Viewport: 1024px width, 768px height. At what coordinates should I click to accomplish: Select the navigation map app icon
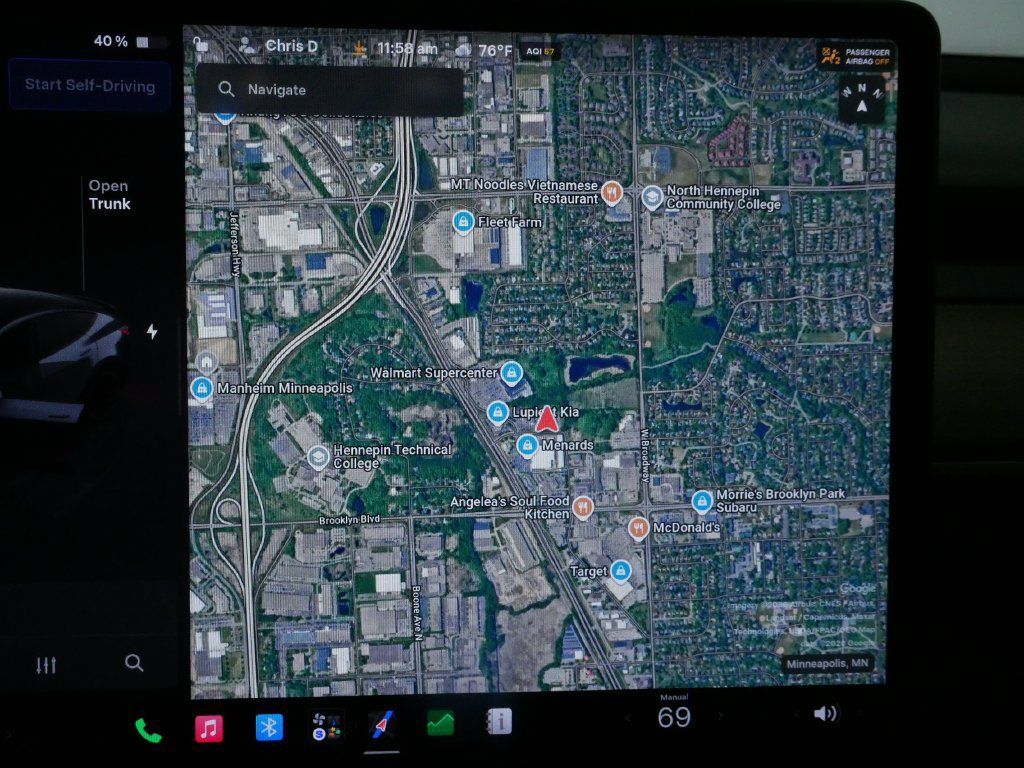[x=382, y=726]
